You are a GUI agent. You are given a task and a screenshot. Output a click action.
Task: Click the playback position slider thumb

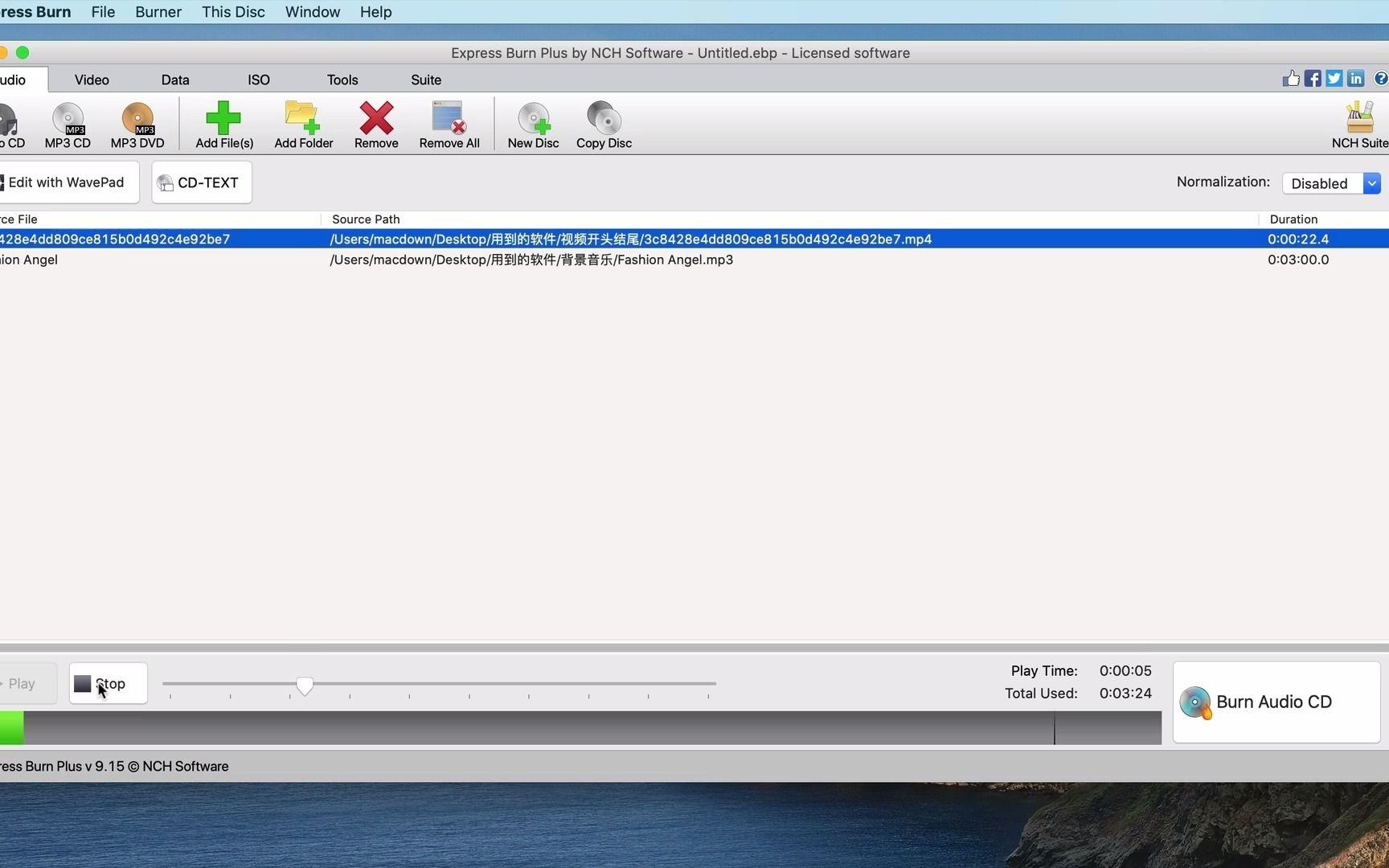pos(305,686)
